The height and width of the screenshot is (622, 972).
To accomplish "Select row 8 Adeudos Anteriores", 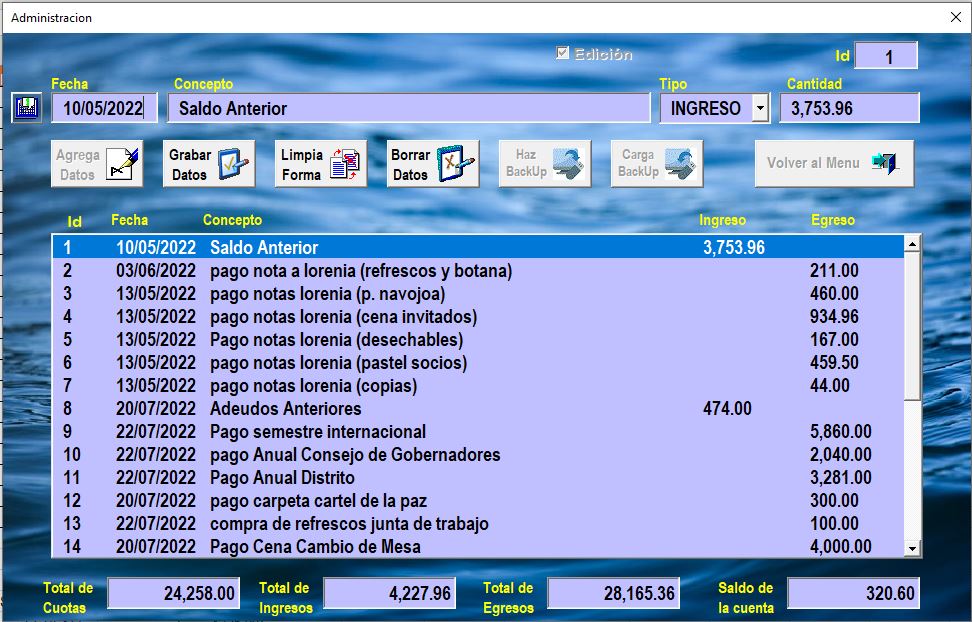I will coord(478,408).
